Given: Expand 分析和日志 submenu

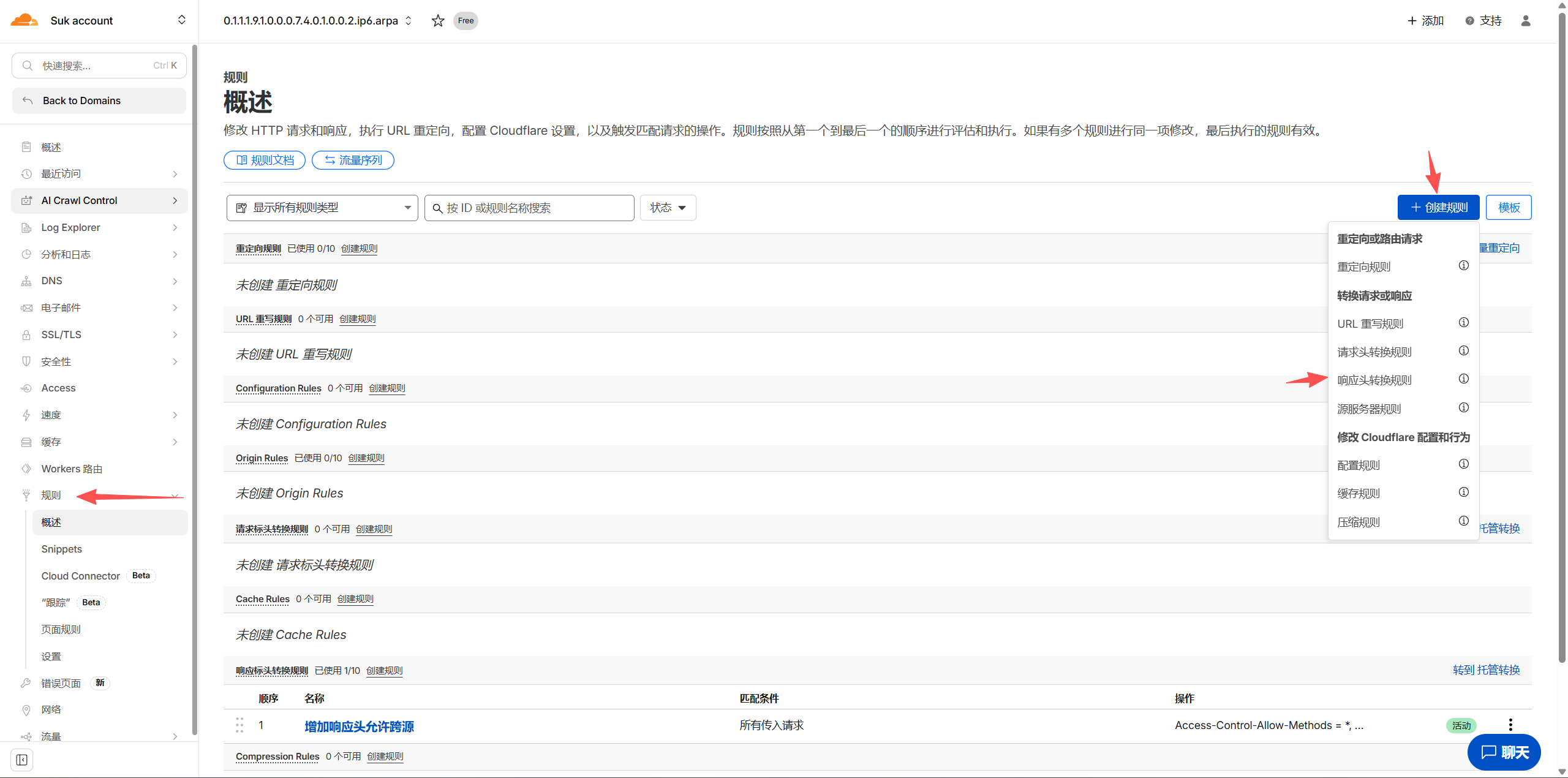Looking at the screenshot, I should [175, 255].
